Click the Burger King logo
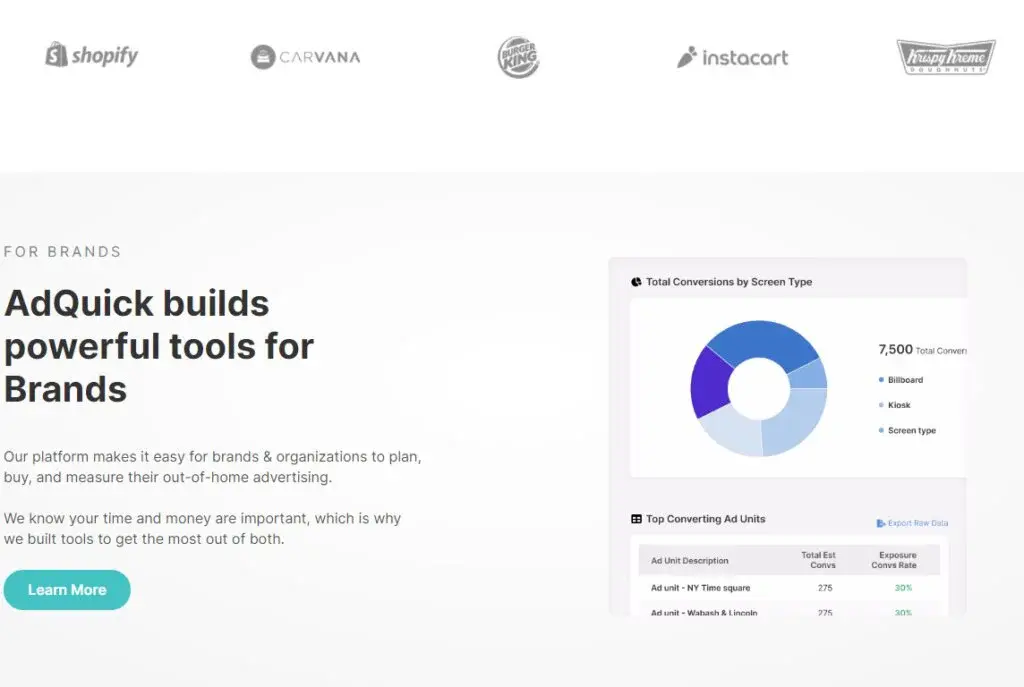 coord(519,57)
